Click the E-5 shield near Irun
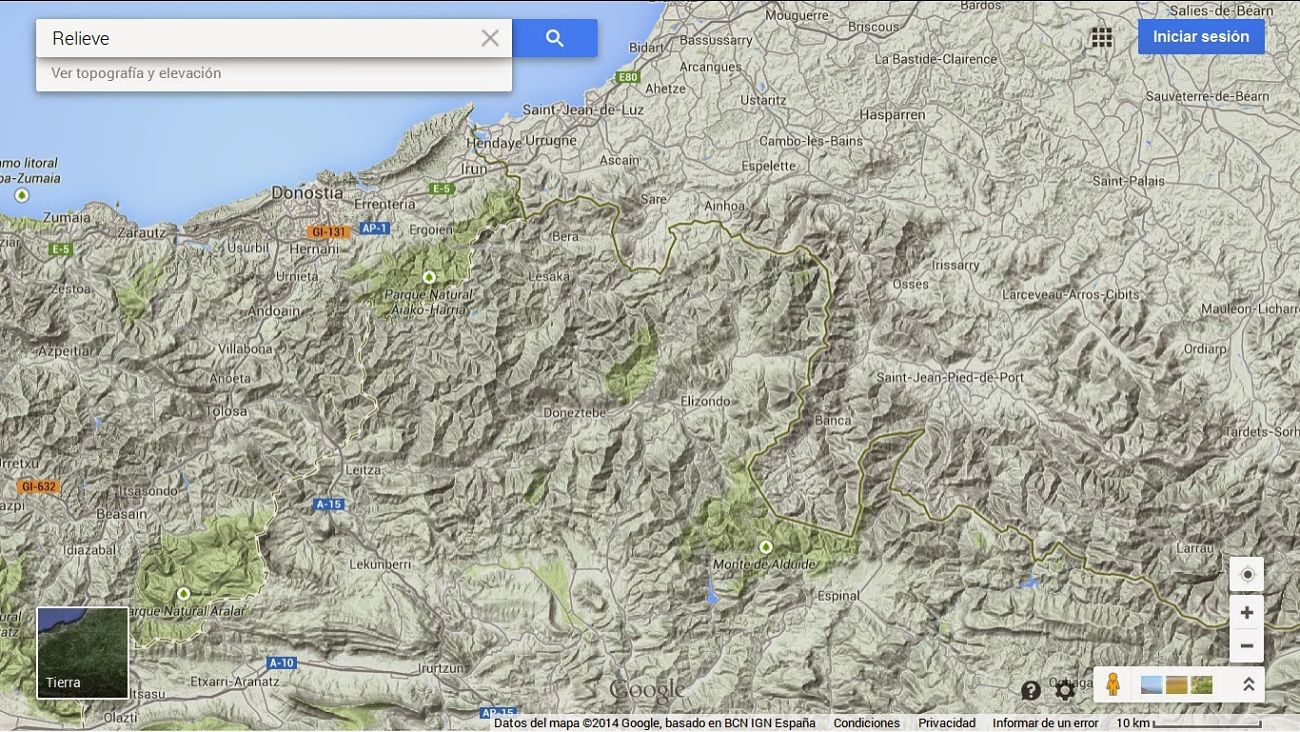Screen dimensions: 1300x732 pyautogui.click(x=441, y=188)
